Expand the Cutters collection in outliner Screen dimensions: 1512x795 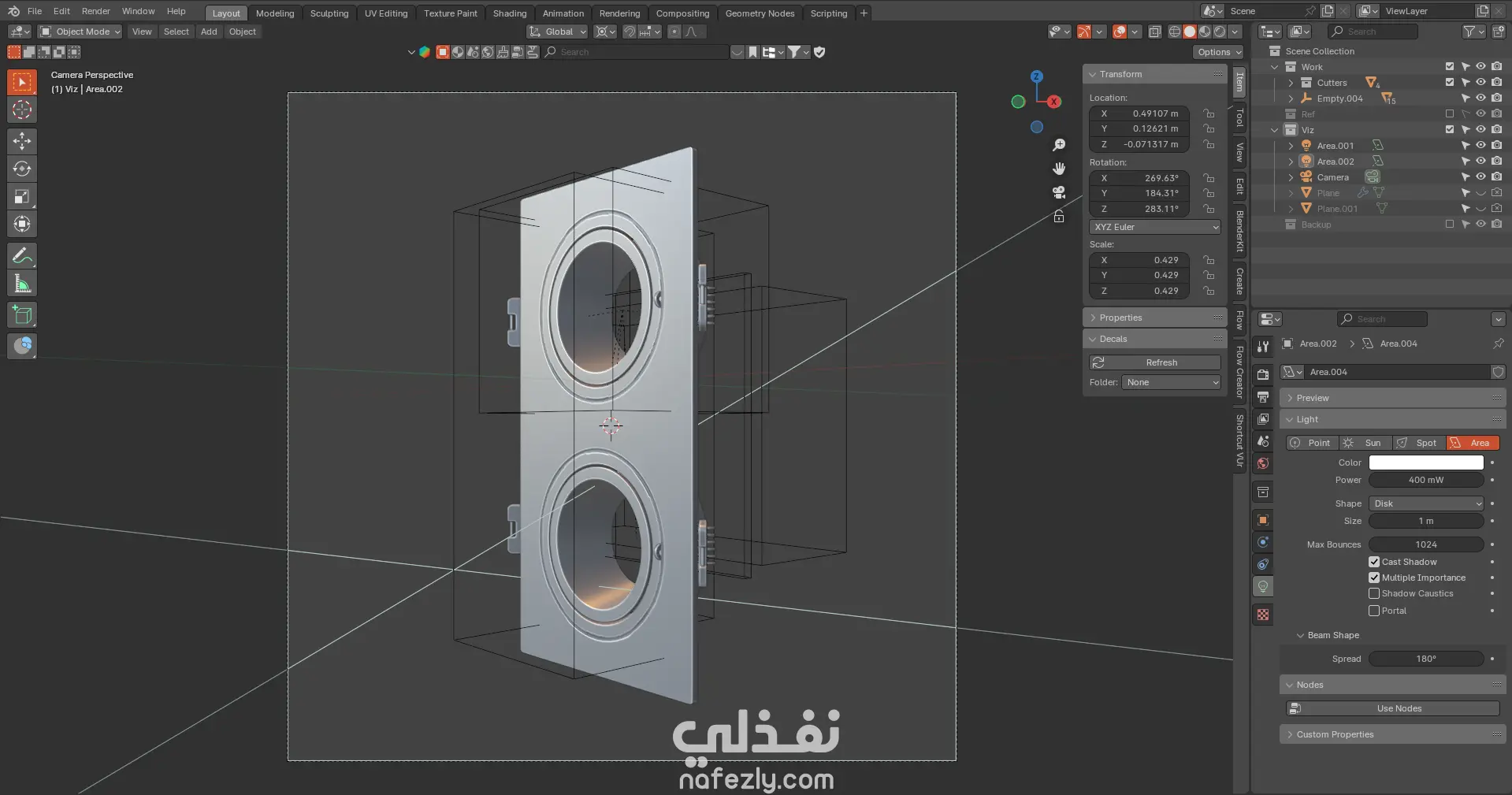pyautogui.click(x=1291, y=83)
